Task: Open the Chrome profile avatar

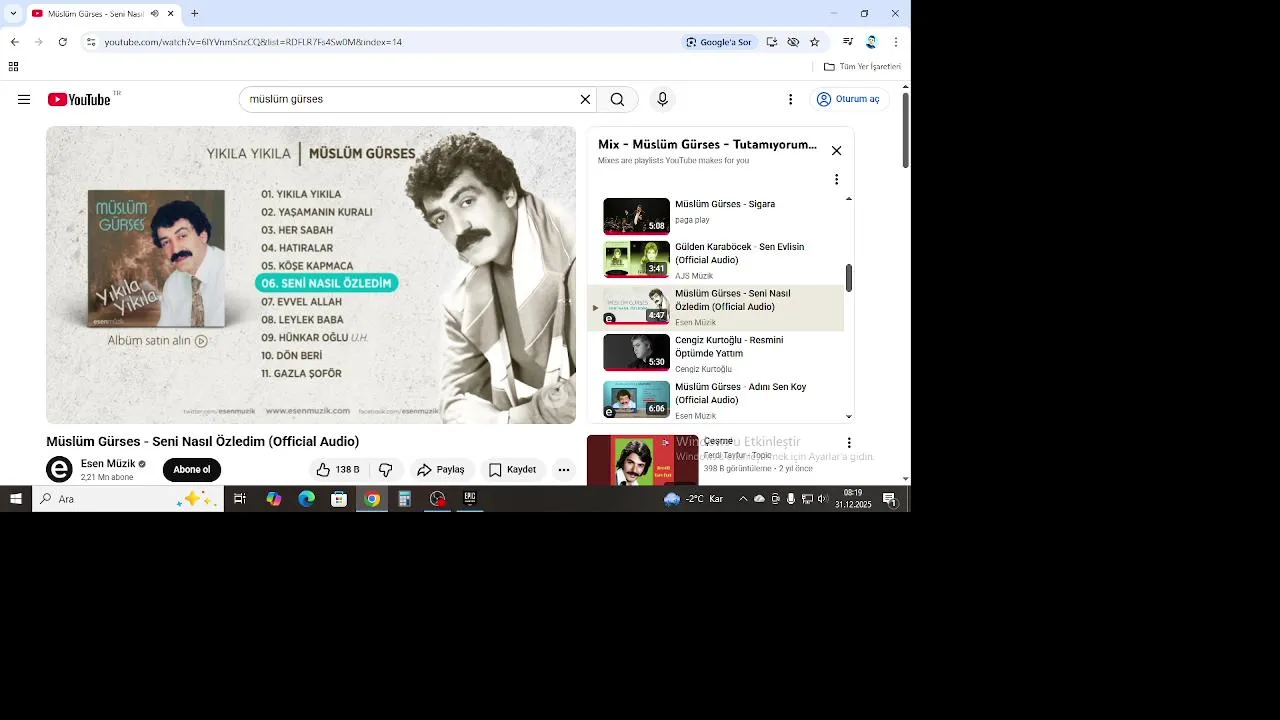Action: (871, 42)
